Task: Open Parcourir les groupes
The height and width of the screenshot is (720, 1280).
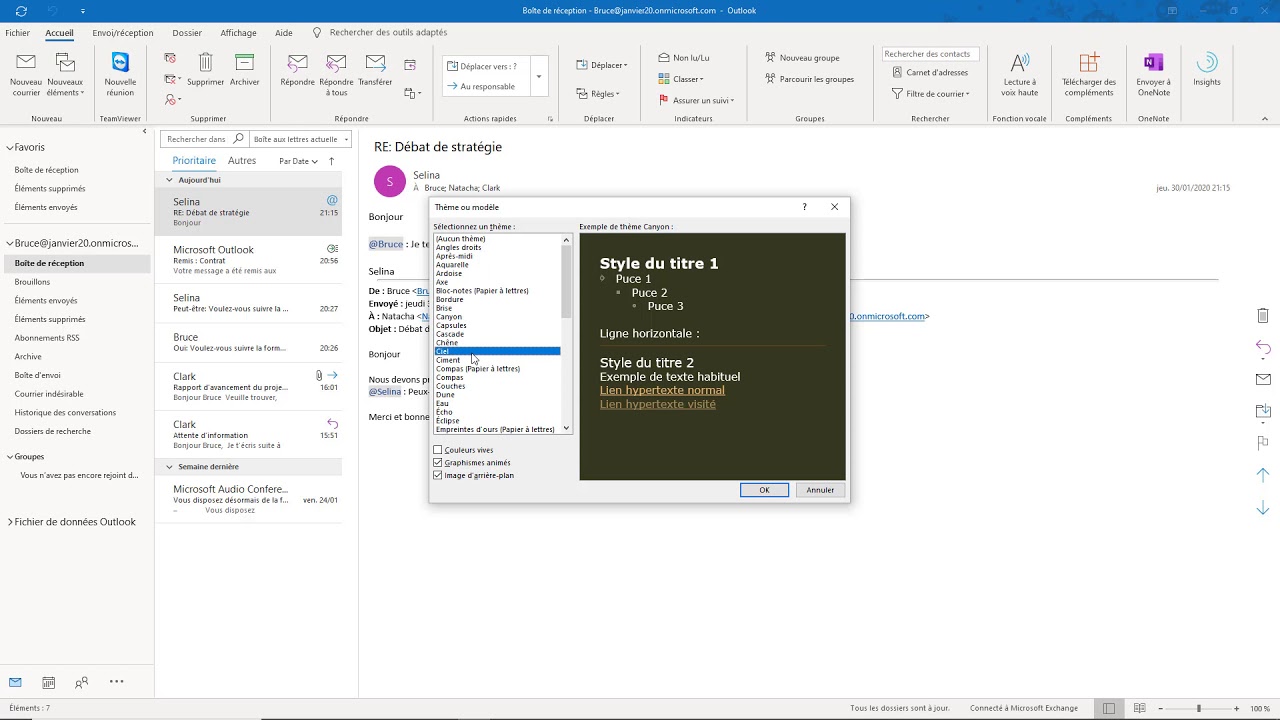Action: click(x=809, y=79)
